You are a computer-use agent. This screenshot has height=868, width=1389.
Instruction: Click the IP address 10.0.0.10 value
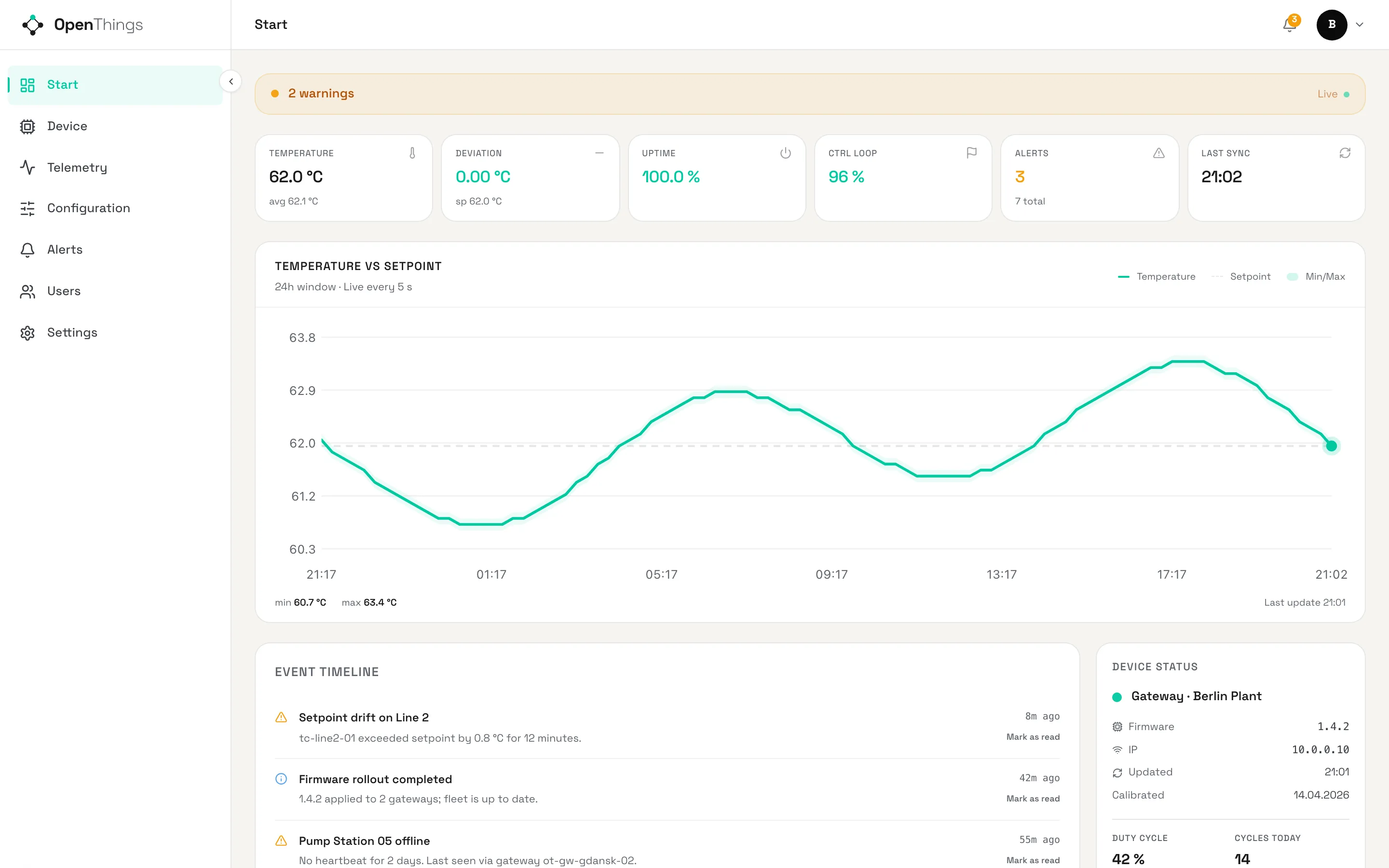1320,750
